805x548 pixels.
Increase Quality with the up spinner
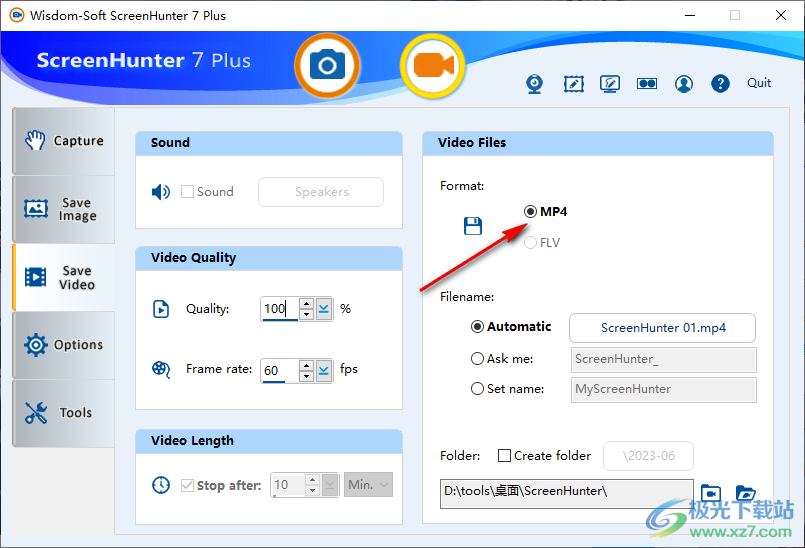pyautogui.click(x=306, y=304)
